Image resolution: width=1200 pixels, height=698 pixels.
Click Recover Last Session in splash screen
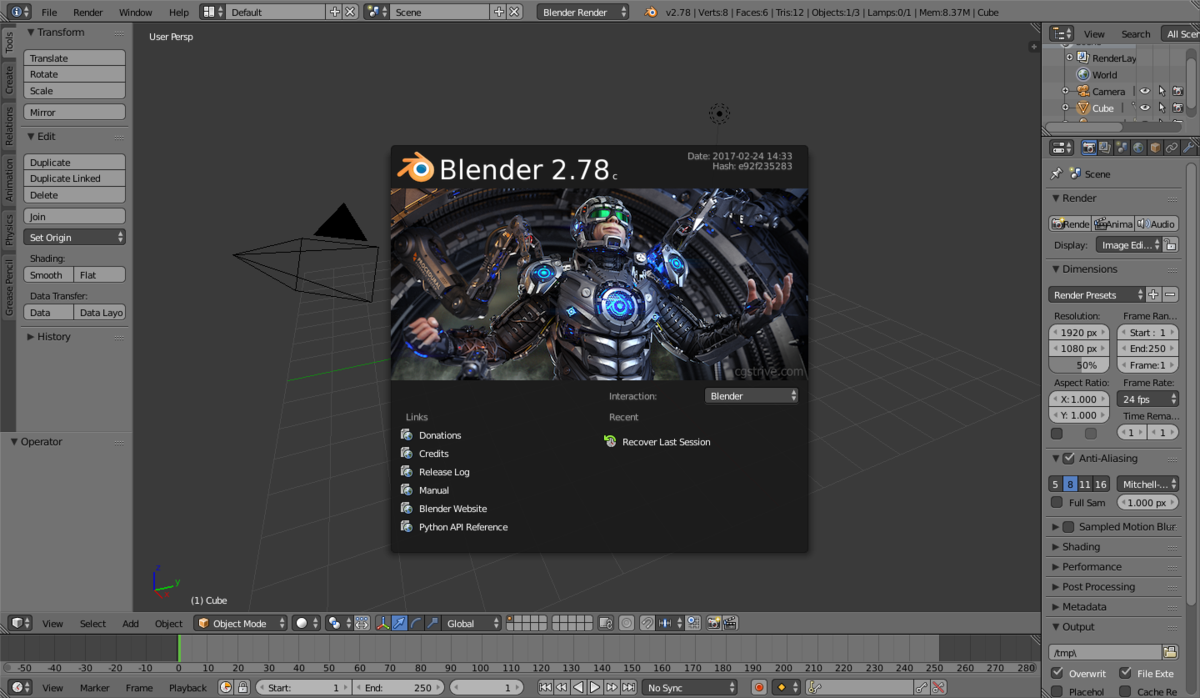[x=666, y=441]
